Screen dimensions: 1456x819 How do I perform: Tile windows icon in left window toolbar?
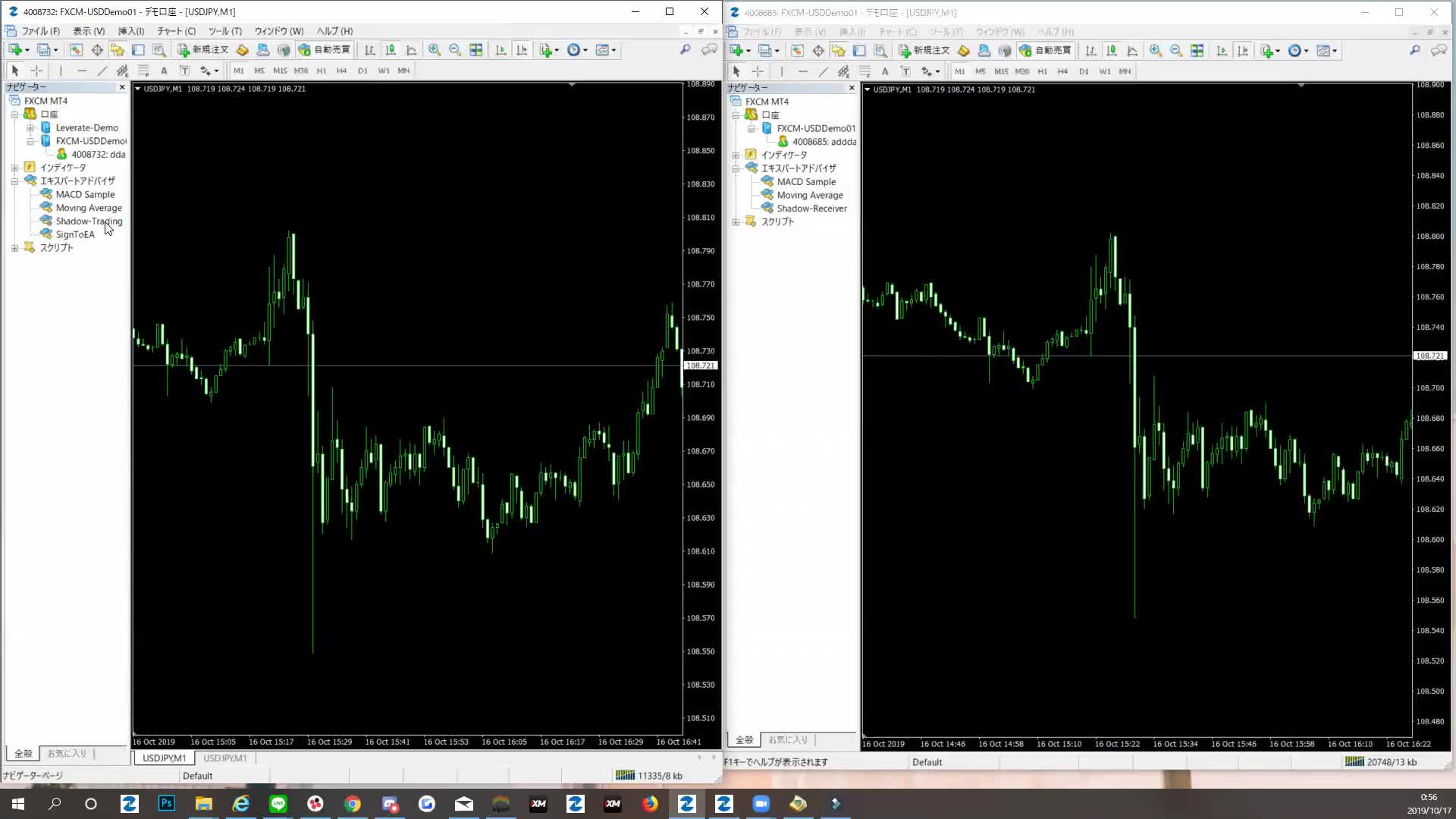coord(476,50)
